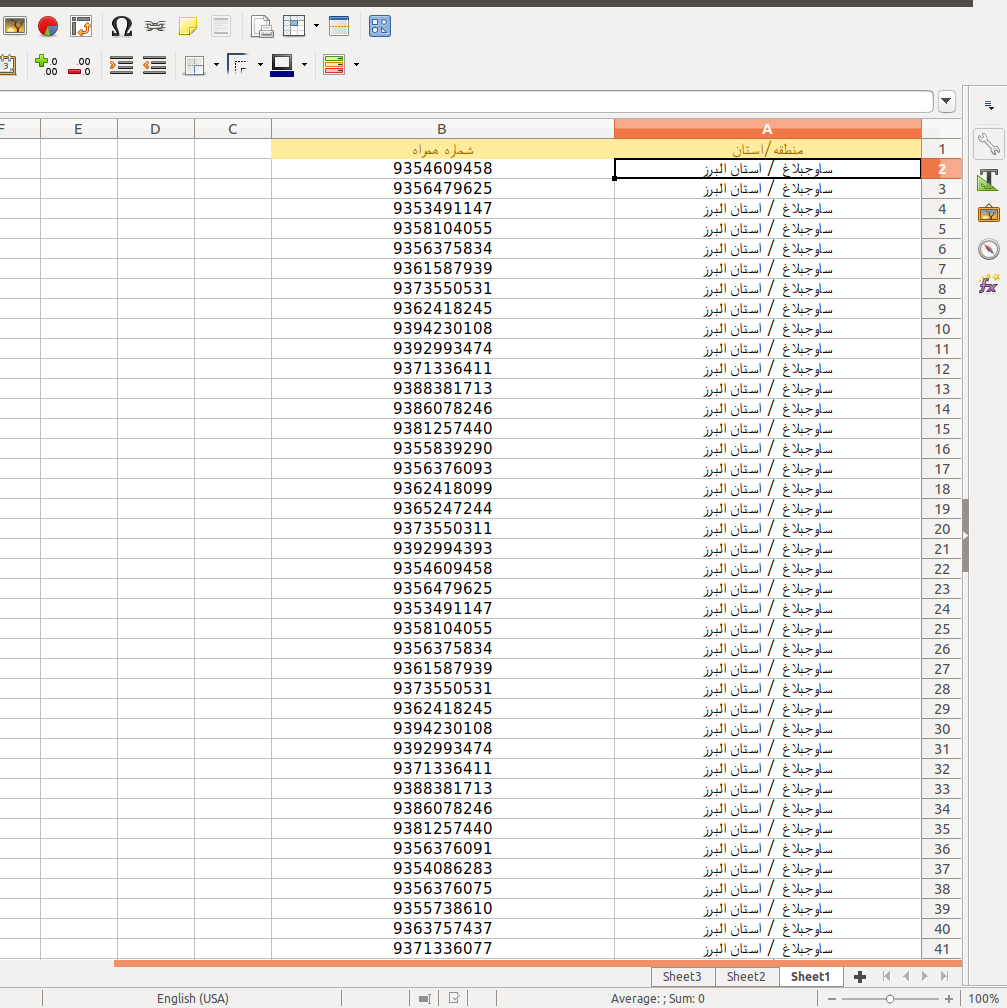Select cell containing 9371336077

tap(442, 948)
